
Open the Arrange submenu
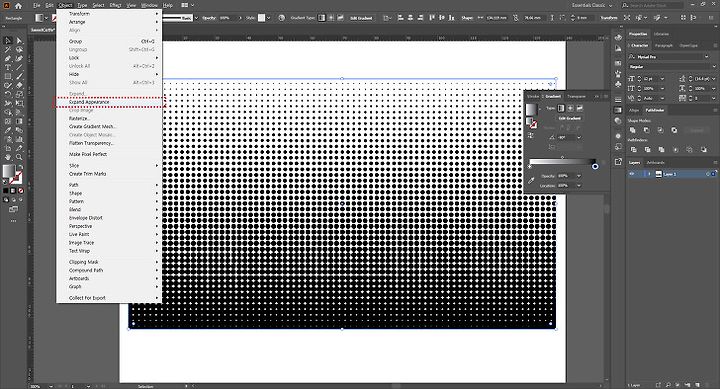pyautogui.click(x=109, y=22)
